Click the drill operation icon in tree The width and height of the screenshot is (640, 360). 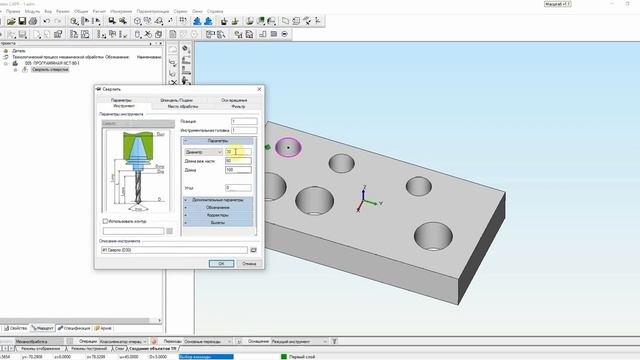[24, 69]
